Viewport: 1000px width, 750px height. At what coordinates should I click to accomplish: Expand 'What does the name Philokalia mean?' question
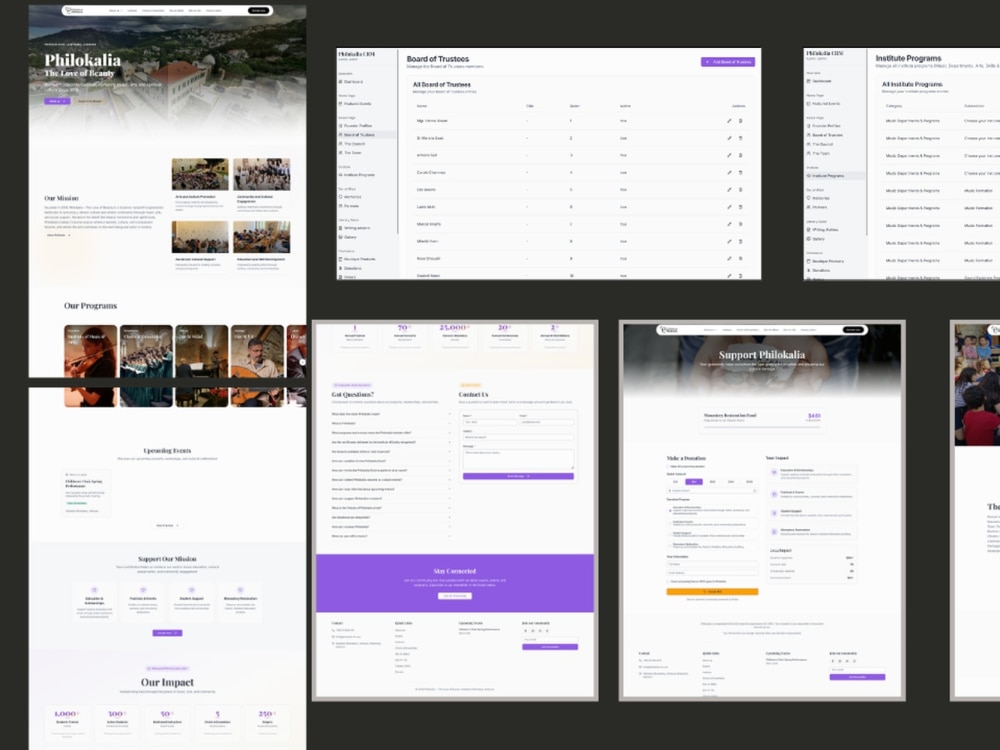click(x=390, y=414)
